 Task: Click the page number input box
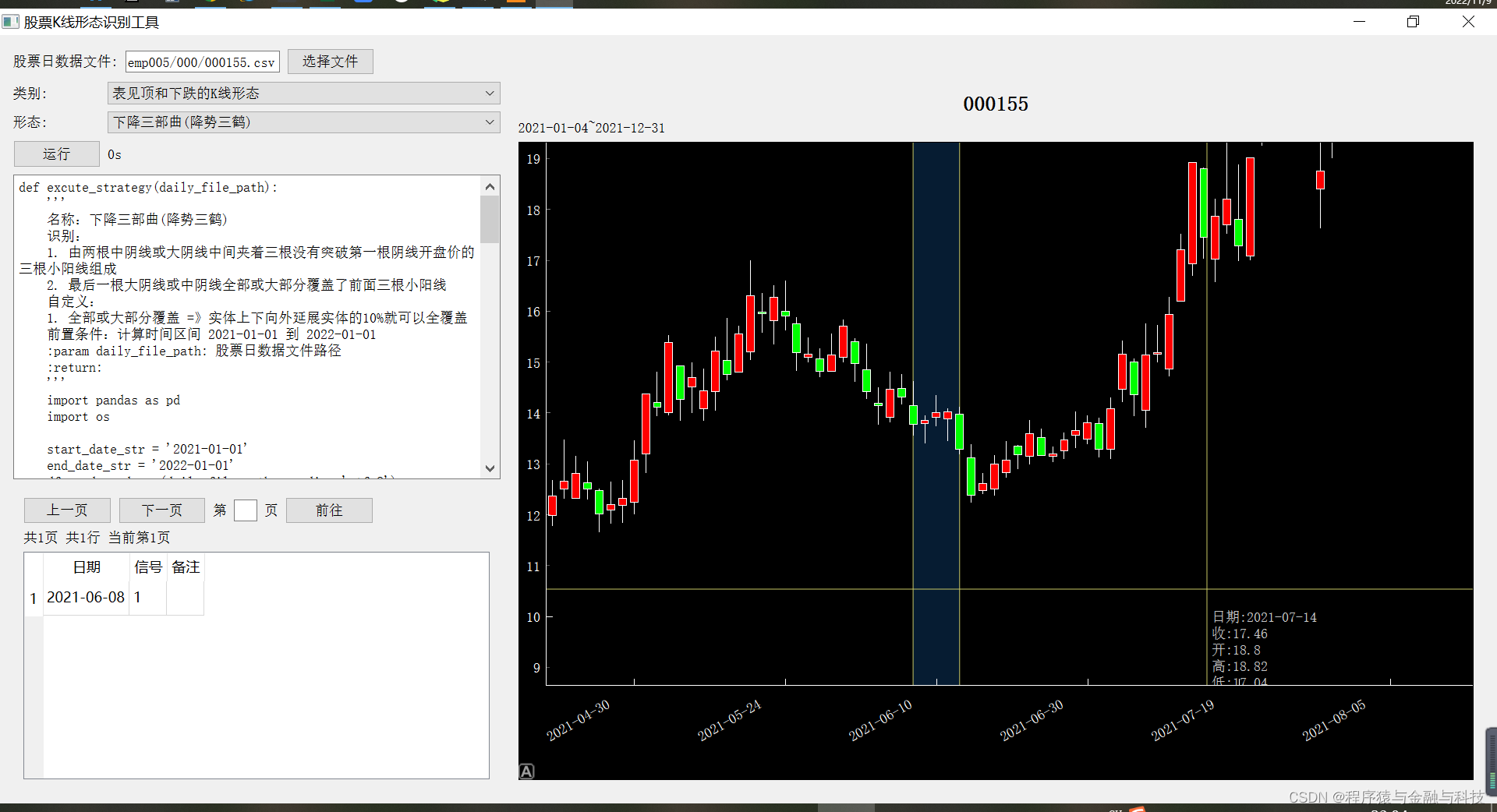pyautogui.click(x=246, y=510)
